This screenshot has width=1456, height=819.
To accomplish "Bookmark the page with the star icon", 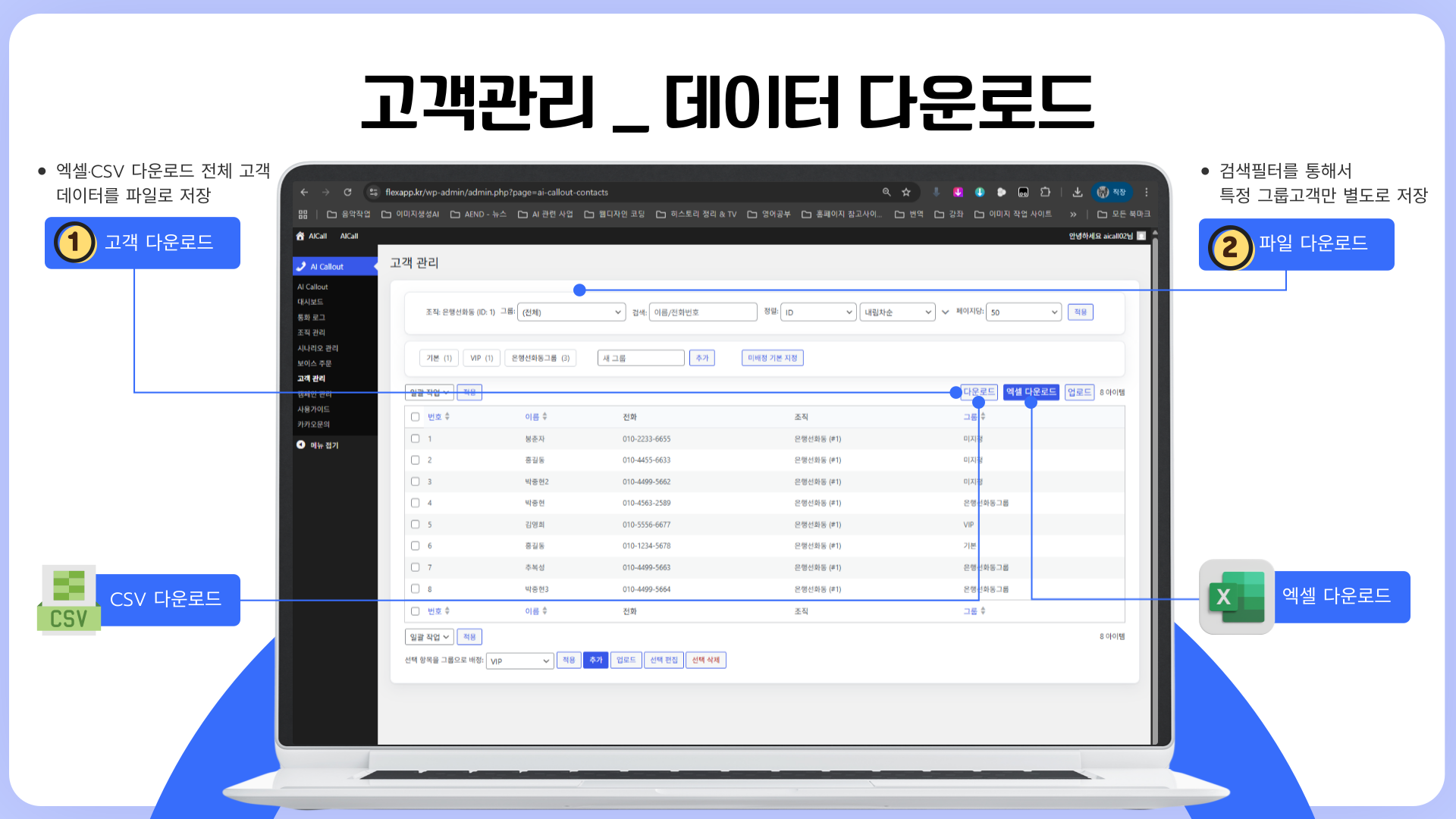I will click(905, 193).
